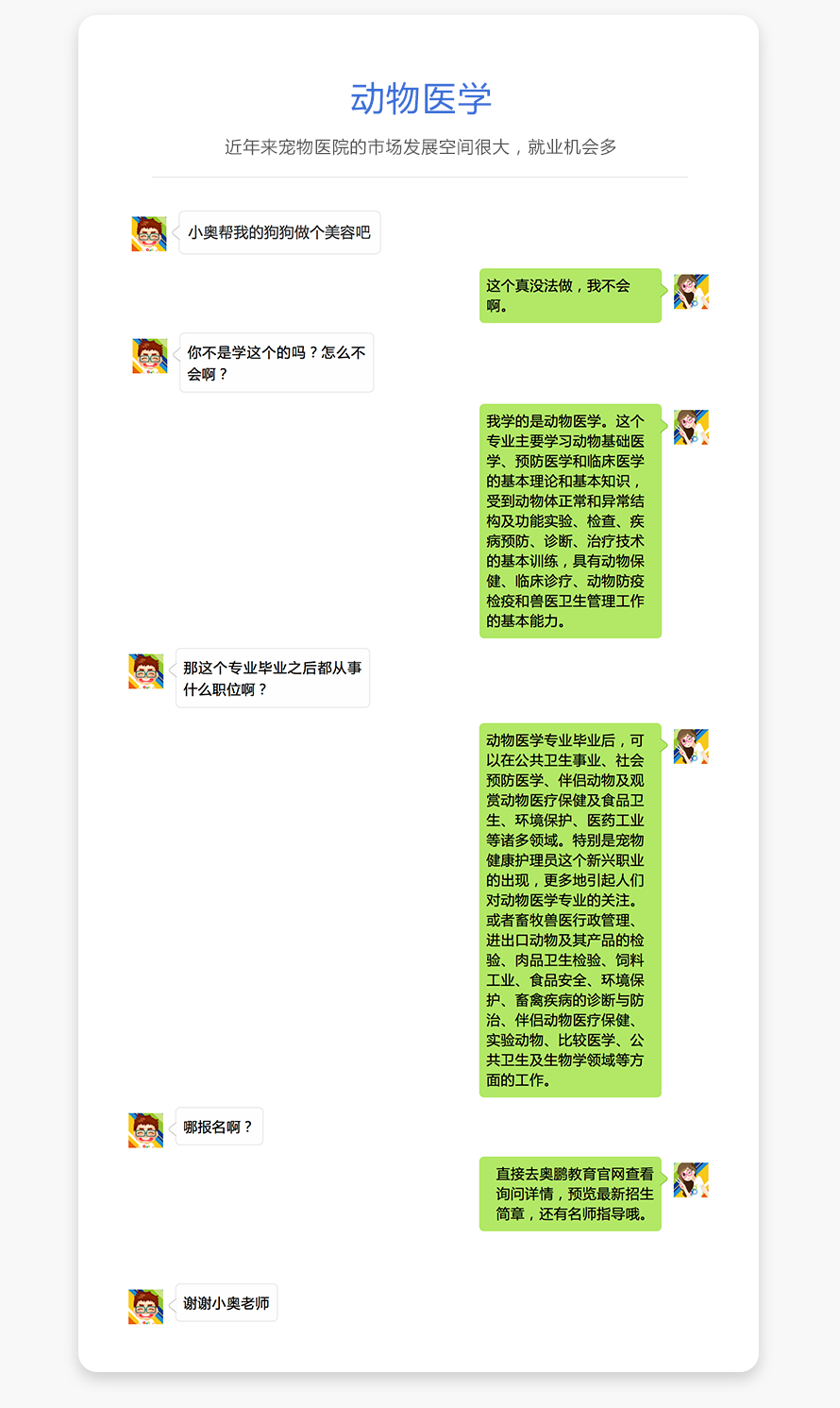The height and width of the screenshot is (1408, 840).
Task: Click the bubble 那这个专业毕业之后都从事什么职位啊？
Action: tap(273, 678)
